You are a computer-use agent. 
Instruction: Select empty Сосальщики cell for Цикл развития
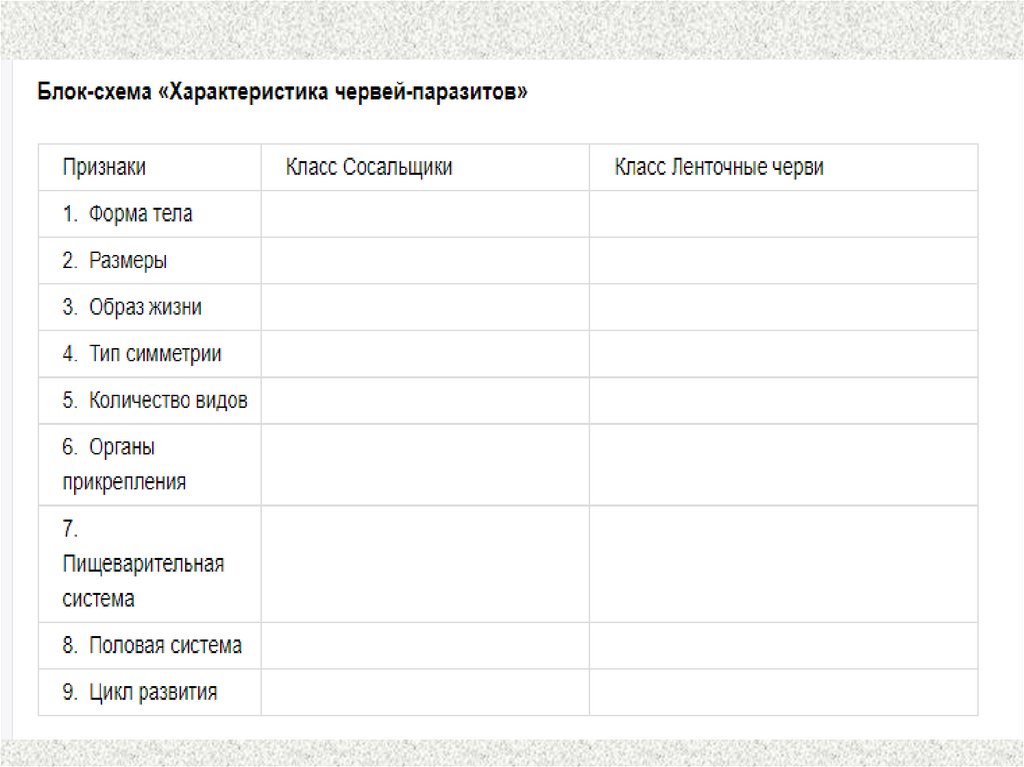point(424,692)
